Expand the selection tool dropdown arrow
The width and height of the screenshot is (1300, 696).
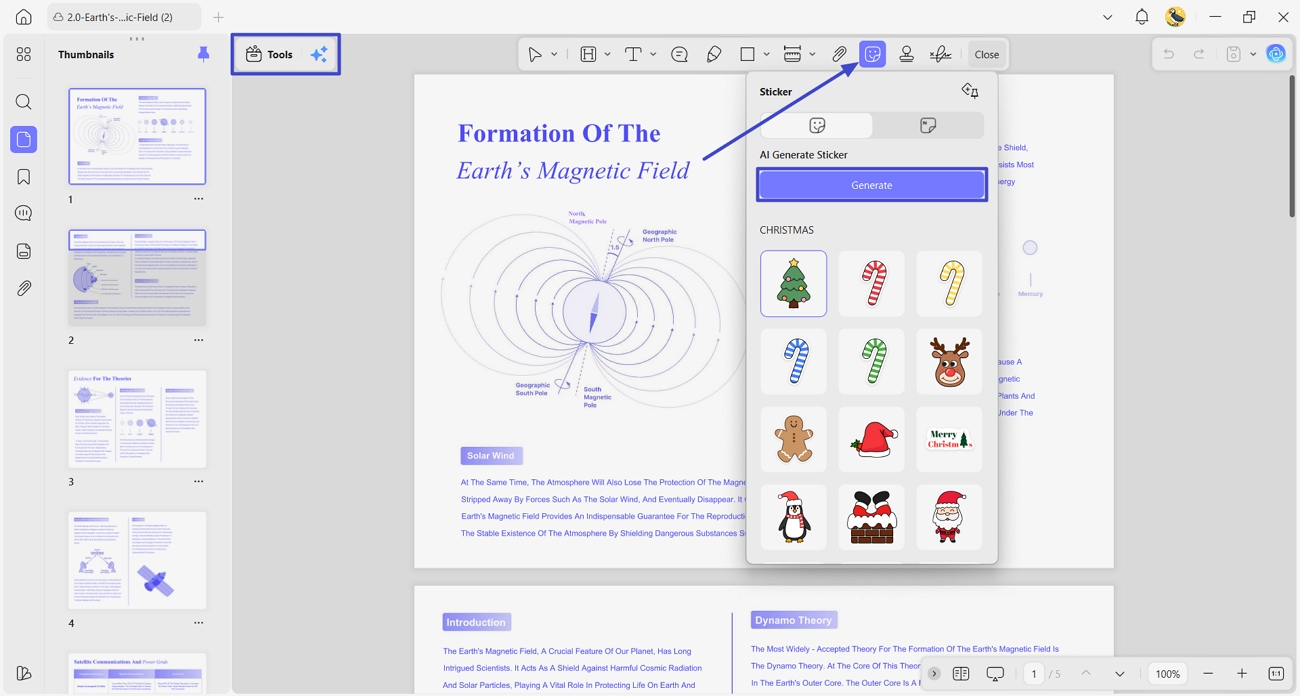pyautogui.click(x=554, y=54)
